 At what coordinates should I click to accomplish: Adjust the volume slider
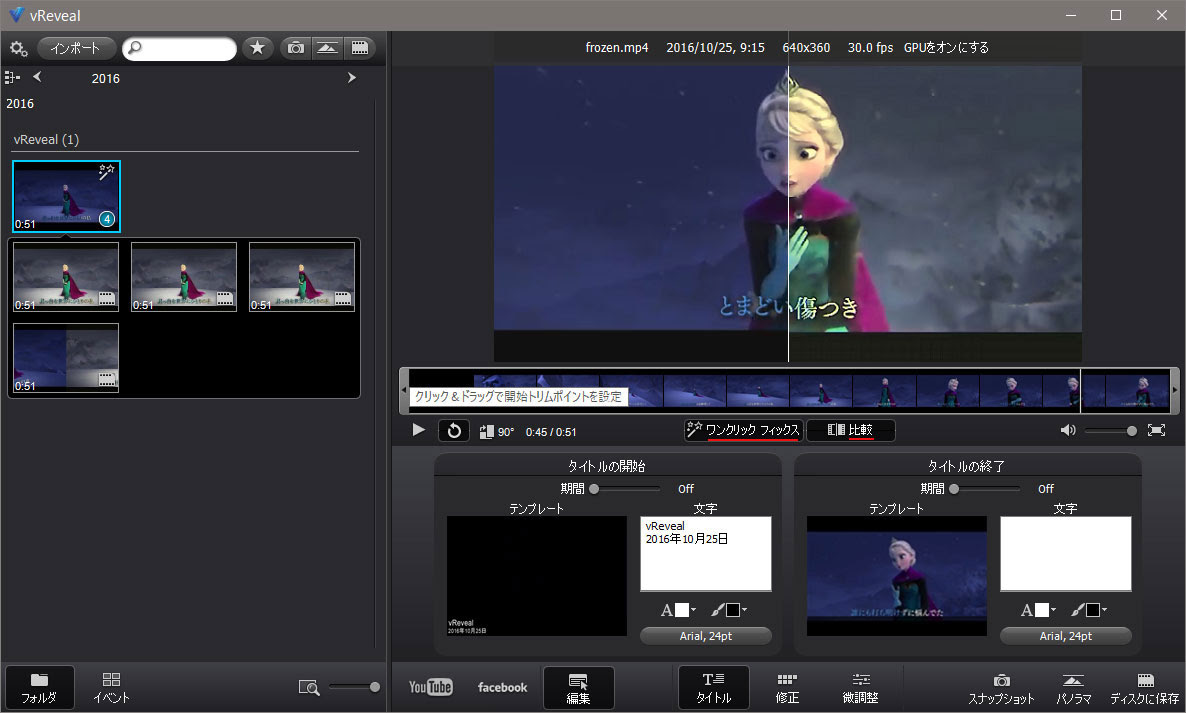(x=1110, y=430)
